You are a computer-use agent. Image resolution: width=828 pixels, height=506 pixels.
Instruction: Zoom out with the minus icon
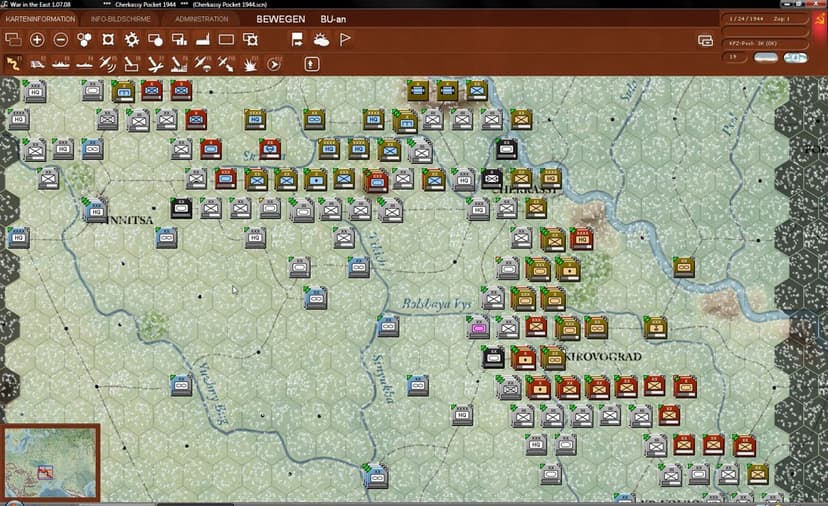(61, 40)
